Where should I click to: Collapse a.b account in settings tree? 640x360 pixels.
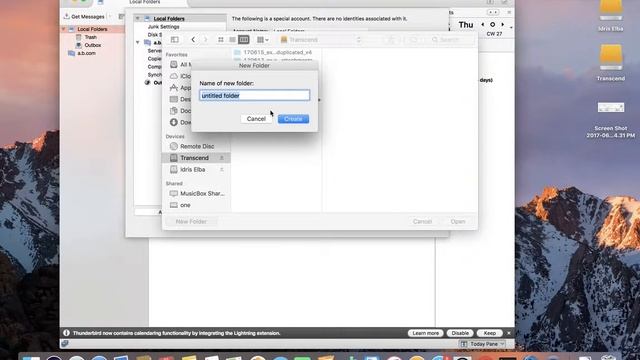point(138,42)
